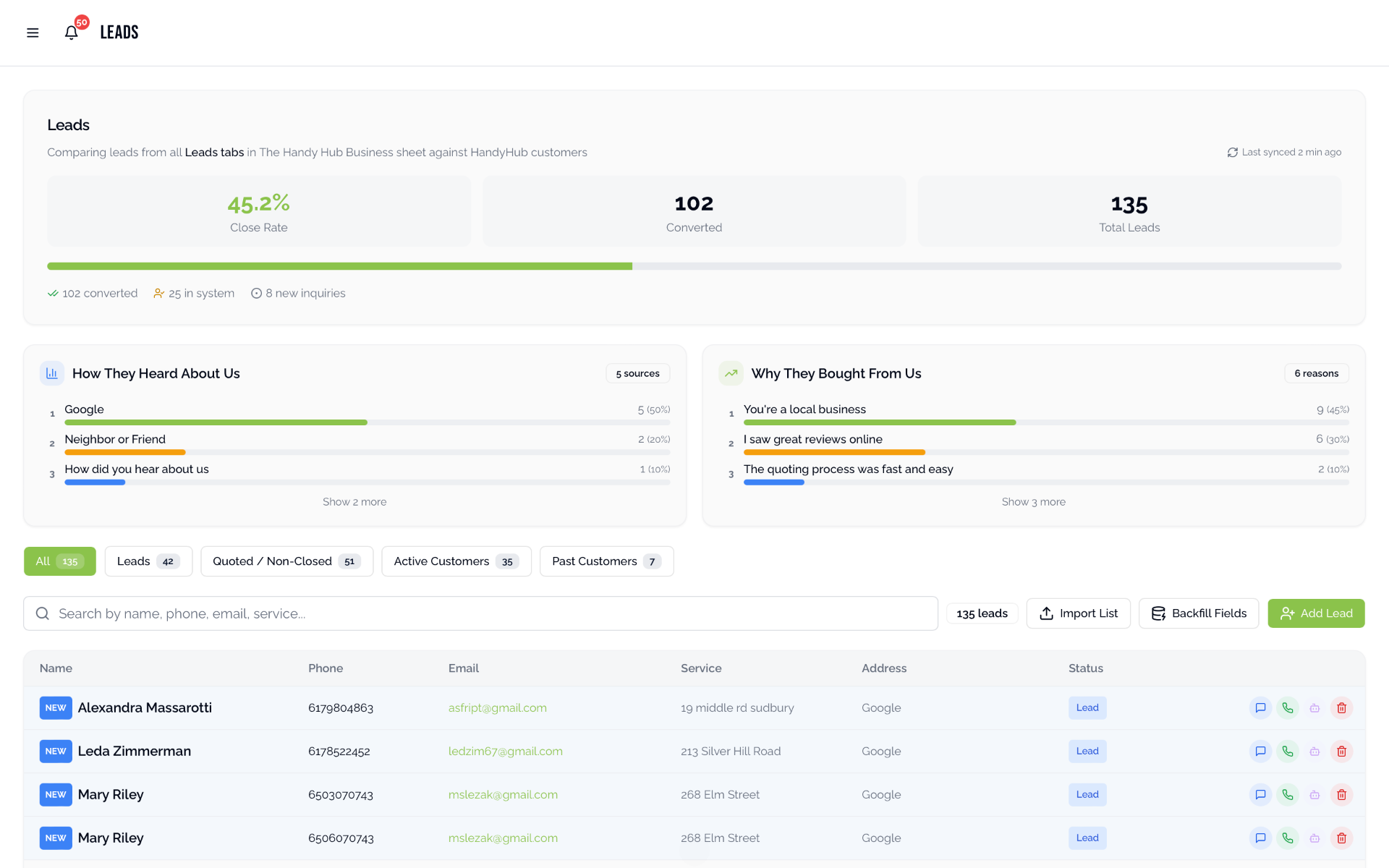Click the name Alexandra Massarotti
The width and height of the screenshot is (1389, 868).
pyautogui.click(x=145, y=708)
